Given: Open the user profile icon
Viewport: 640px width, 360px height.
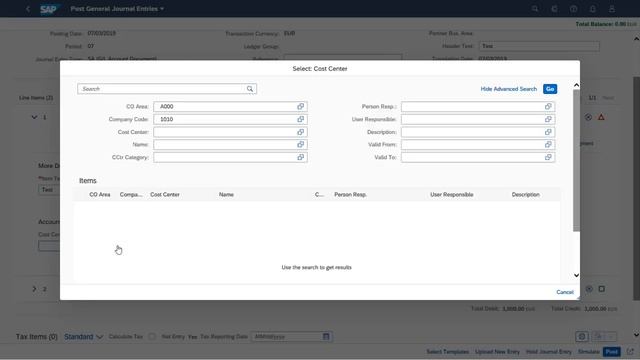Looking at the screenshot, I should (x=612, y=9).
